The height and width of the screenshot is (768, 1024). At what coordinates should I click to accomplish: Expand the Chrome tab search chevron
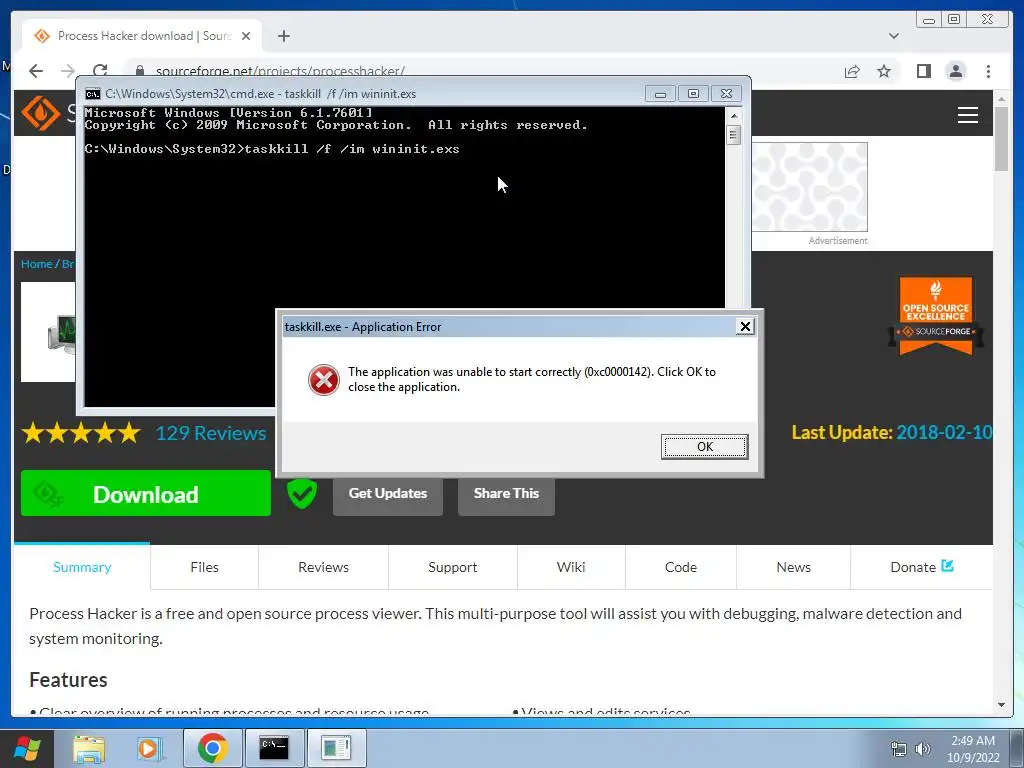[x=893, y=36]
